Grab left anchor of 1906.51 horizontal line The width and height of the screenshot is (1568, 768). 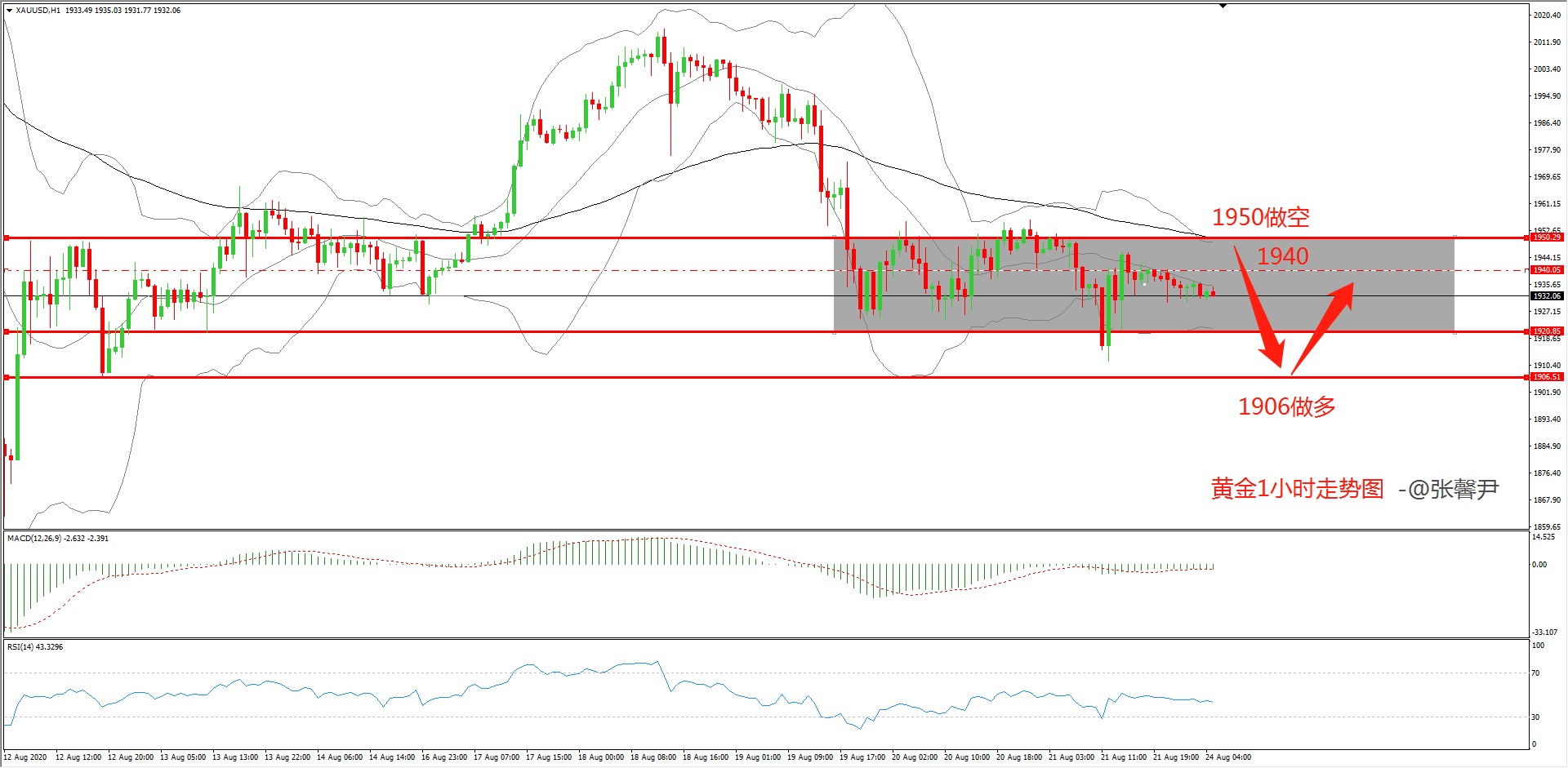[x=7, y=377]
